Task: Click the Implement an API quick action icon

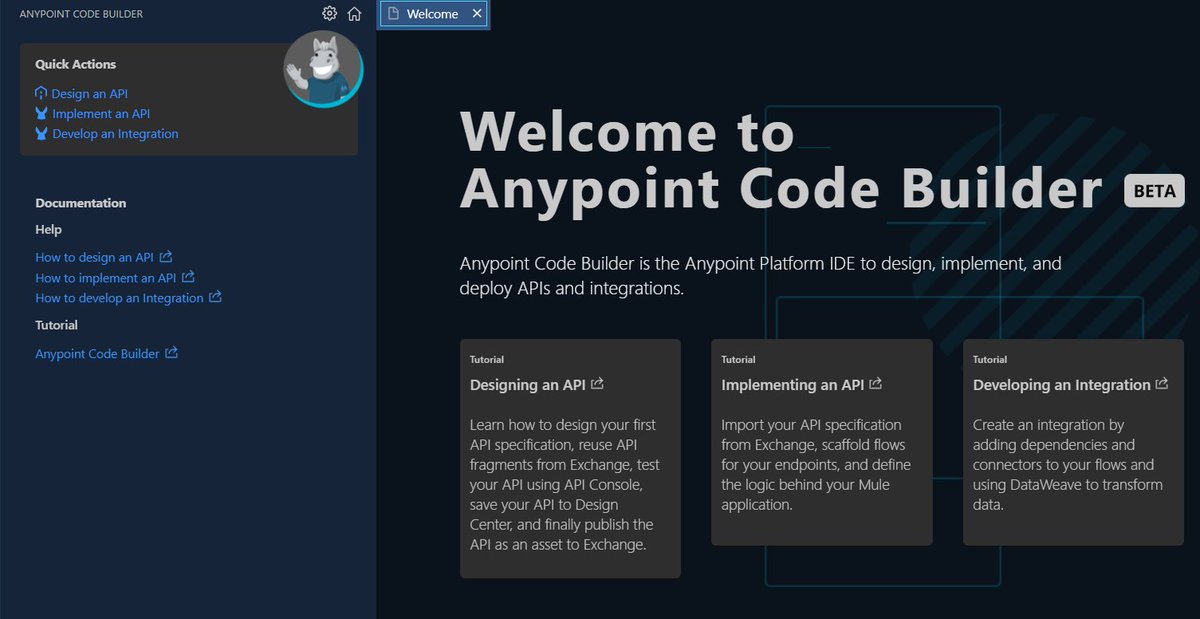Action: click(41, 113)
